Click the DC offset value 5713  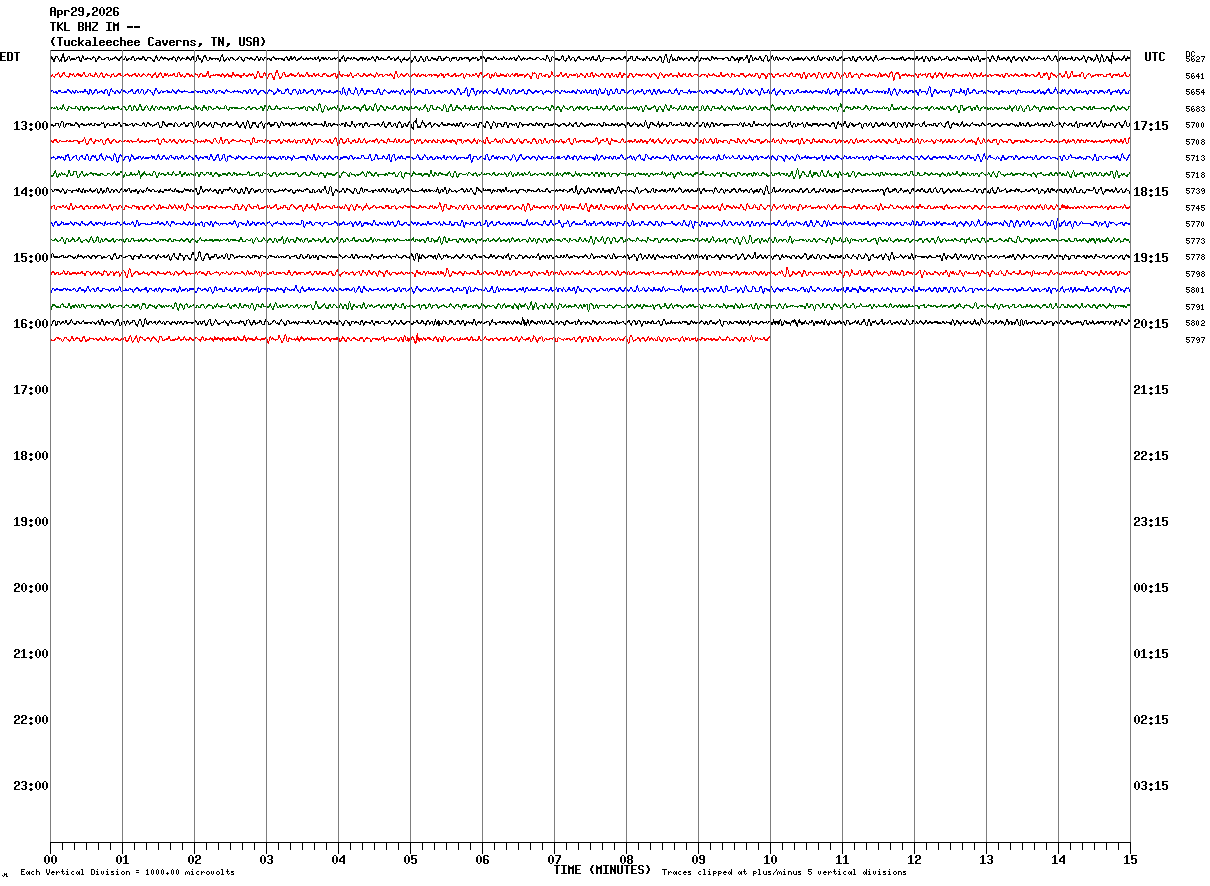click(1195, 159)
